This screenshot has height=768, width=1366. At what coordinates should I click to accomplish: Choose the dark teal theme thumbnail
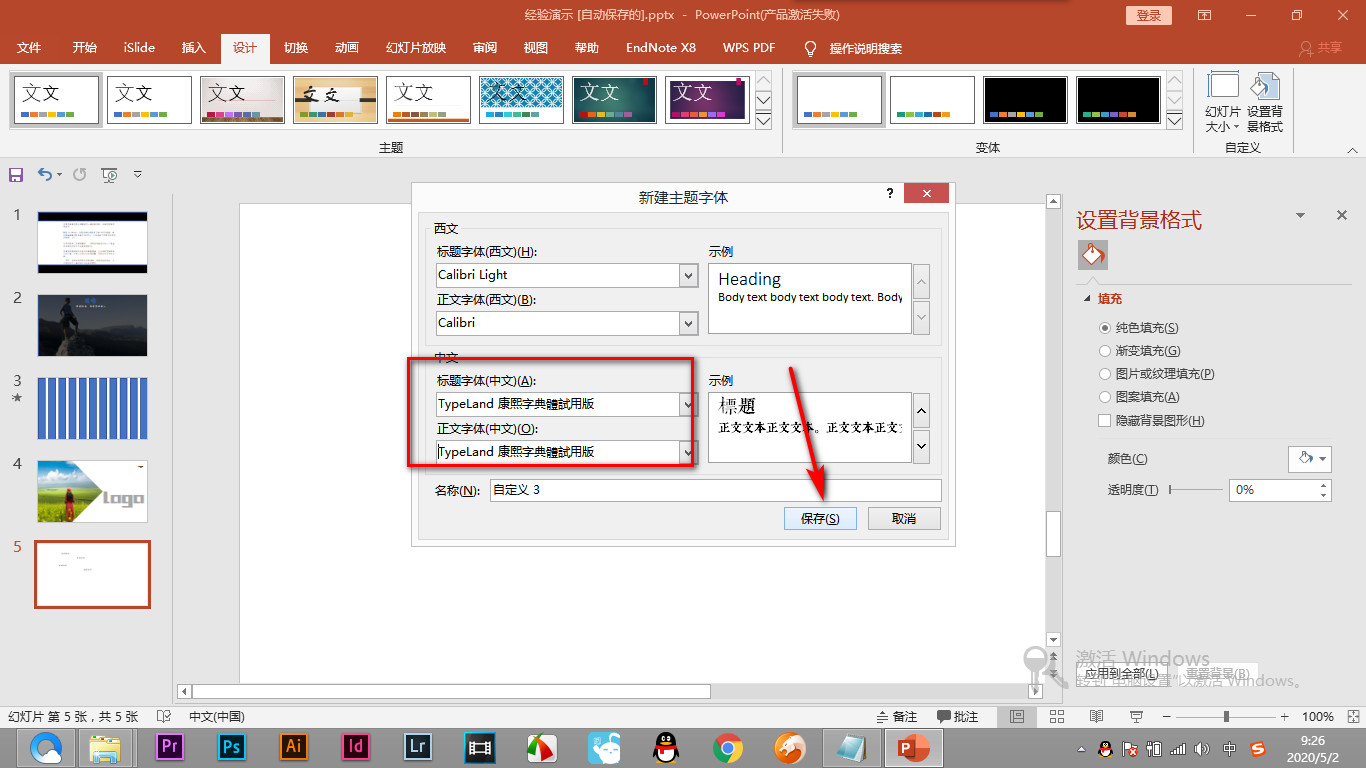614,100
